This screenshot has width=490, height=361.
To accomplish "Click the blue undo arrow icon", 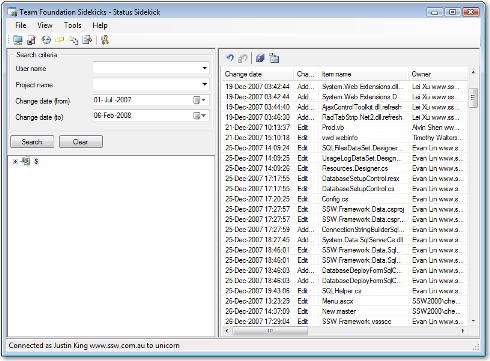I will point(230,58).
